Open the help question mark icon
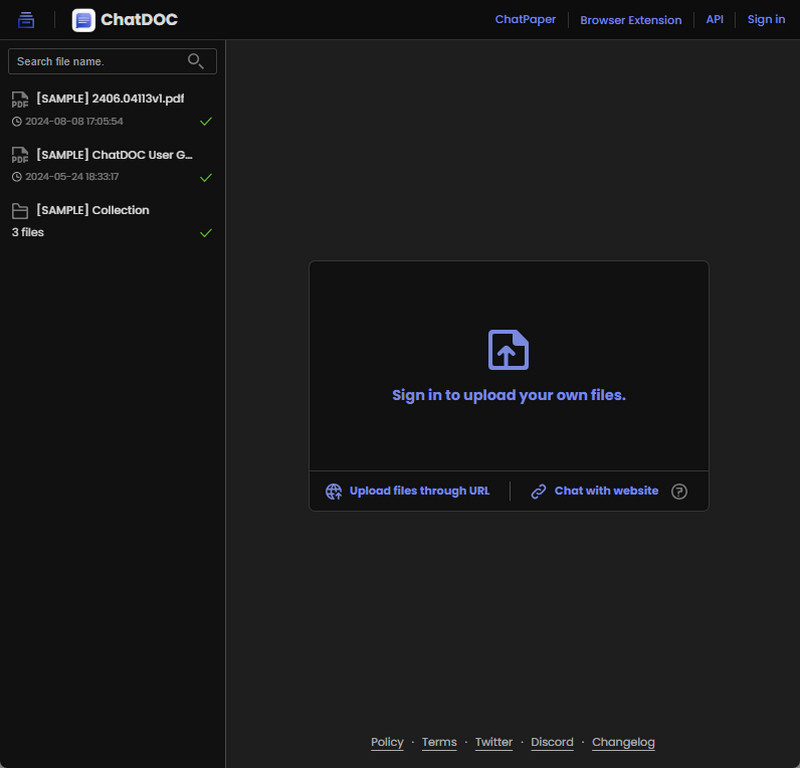Screen dimensions: 800x768 click(679, 491)
